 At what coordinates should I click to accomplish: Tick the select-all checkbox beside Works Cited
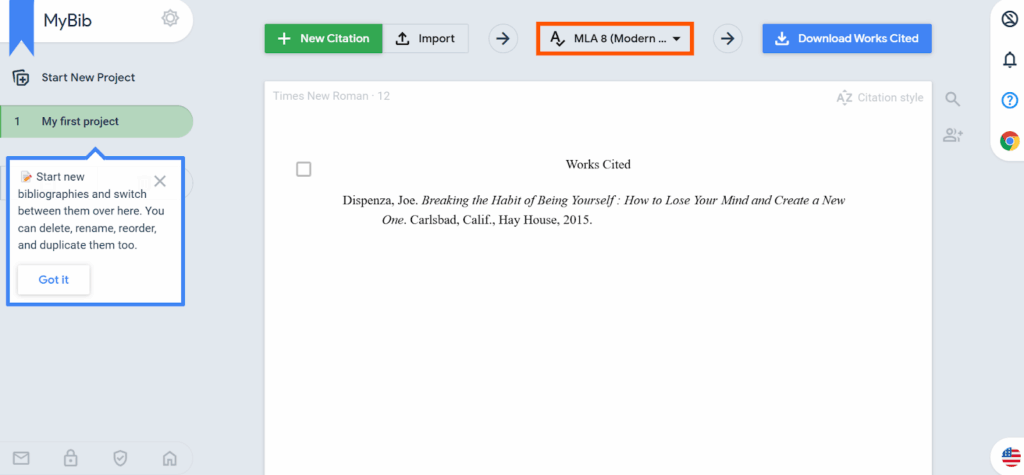click(304, 169)
